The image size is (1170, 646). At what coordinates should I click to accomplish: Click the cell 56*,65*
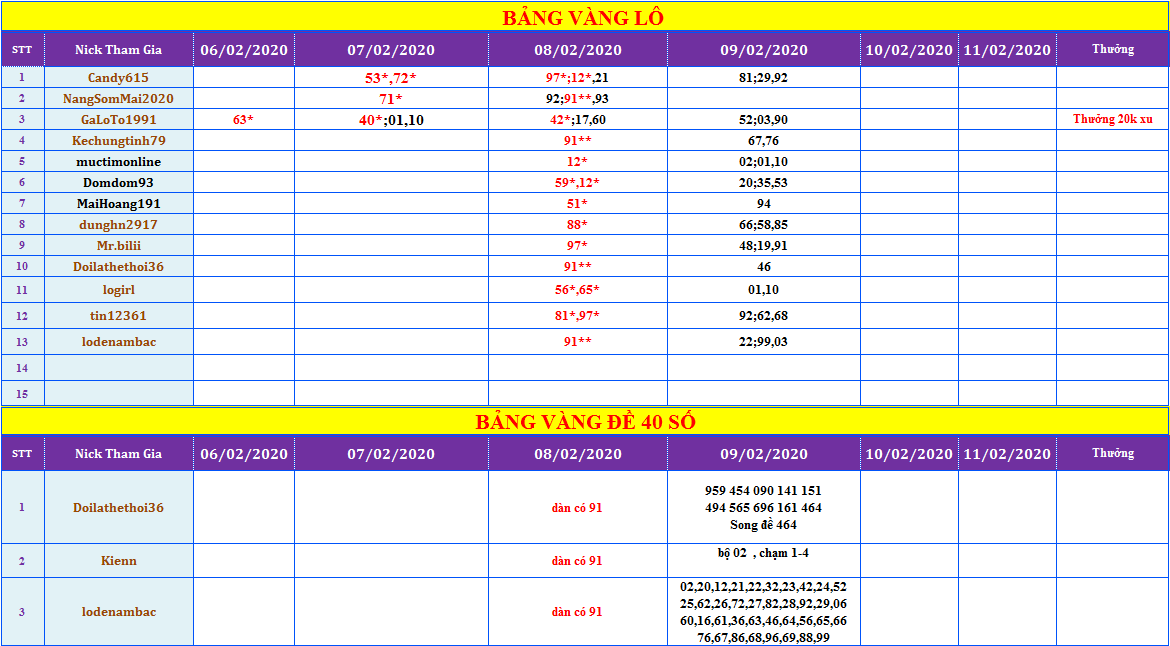tap(578, 289)
